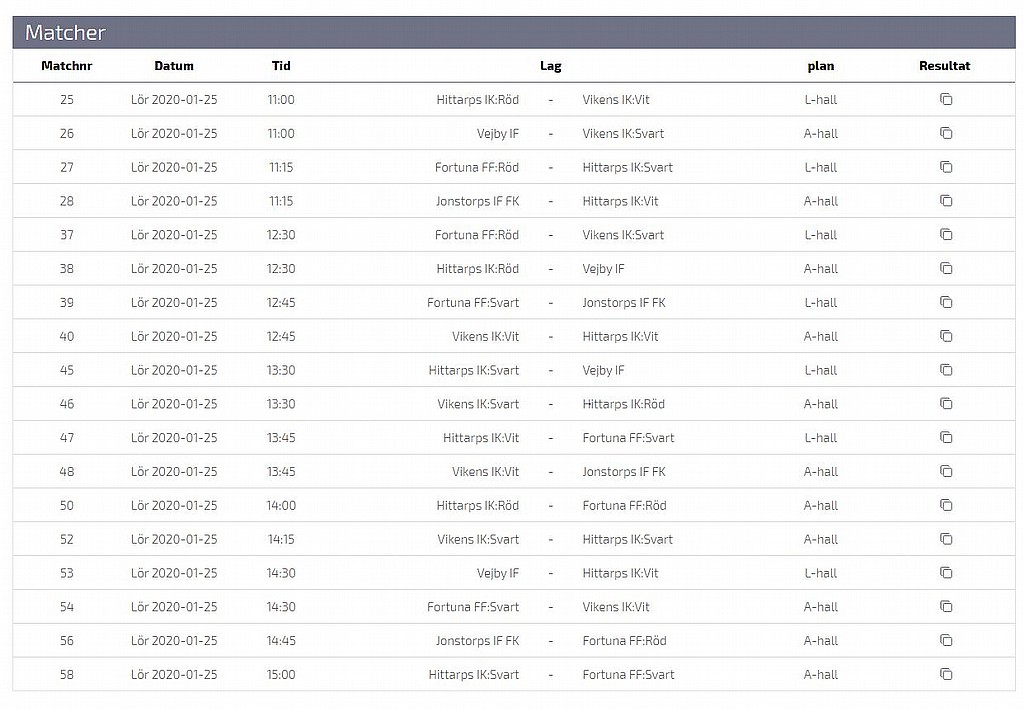Select Hittarps IK:Svart in match 27
The image size is (1024, 711).
click(628, 168)
